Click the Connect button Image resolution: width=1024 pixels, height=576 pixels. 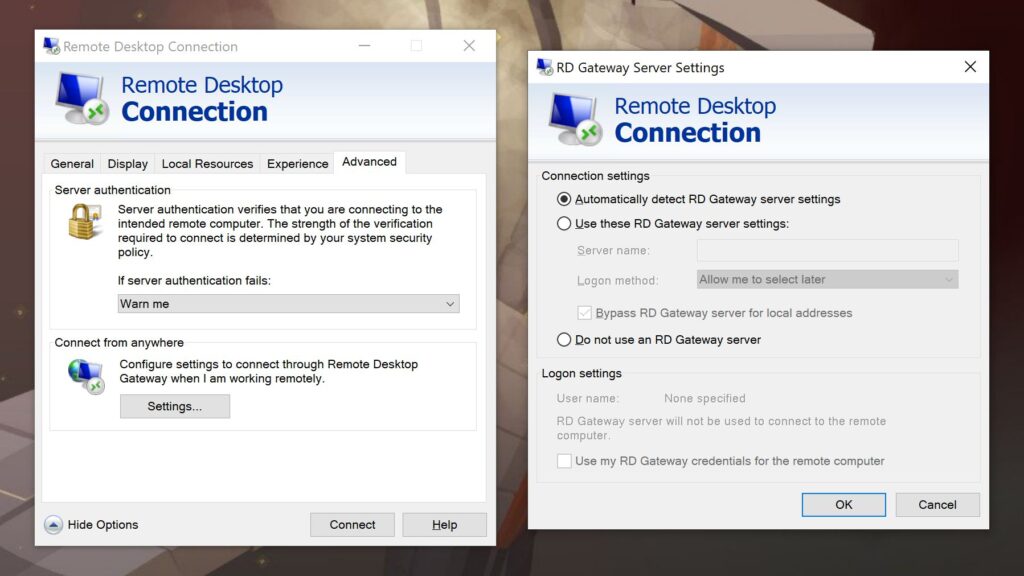pos(353,524)
